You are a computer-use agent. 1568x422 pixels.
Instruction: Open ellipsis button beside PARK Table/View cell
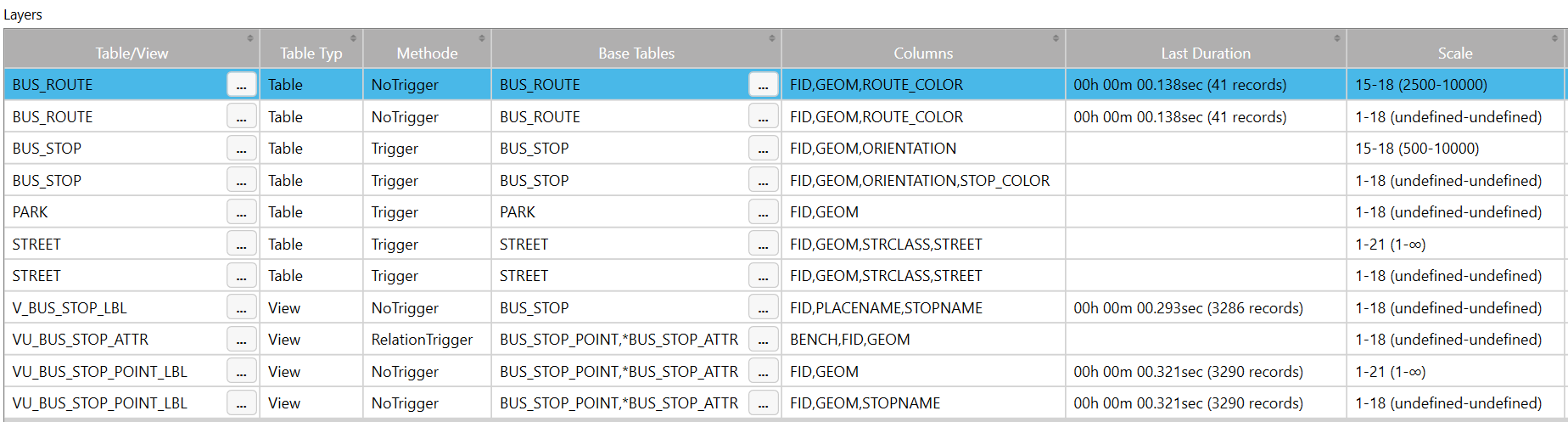[242, 212]
